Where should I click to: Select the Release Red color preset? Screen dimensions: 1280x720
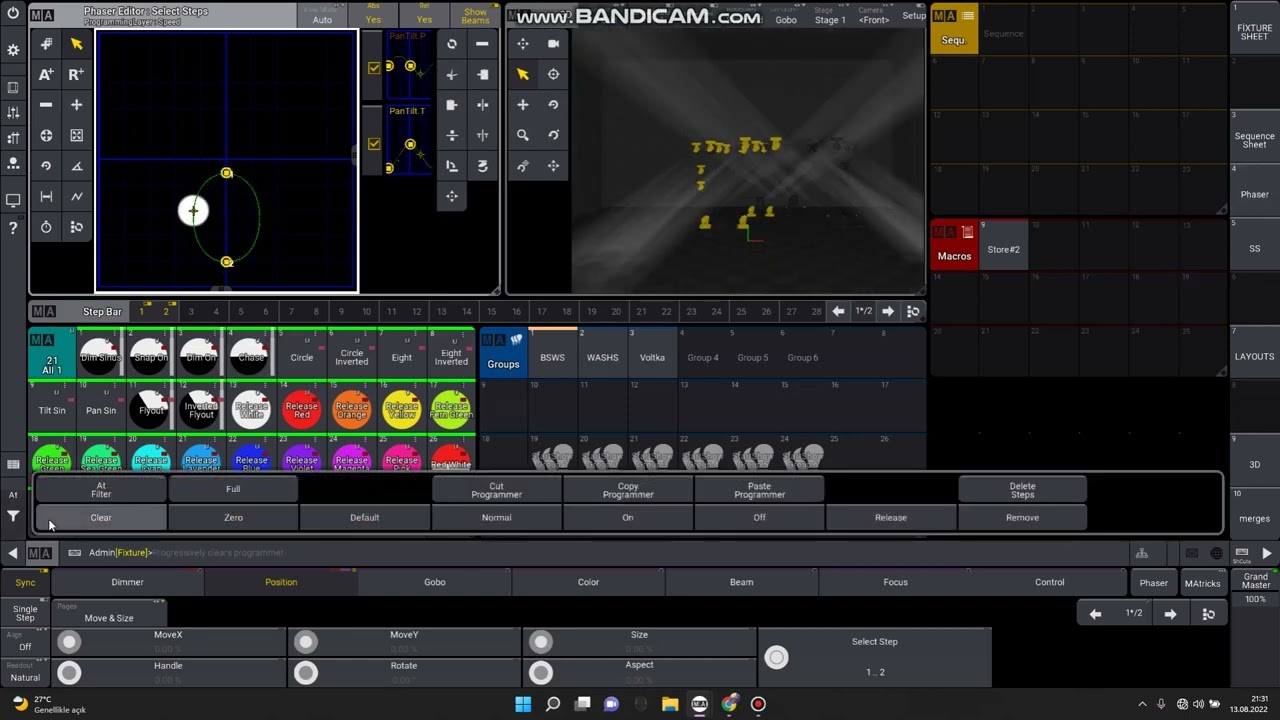(x=301, y=410)
